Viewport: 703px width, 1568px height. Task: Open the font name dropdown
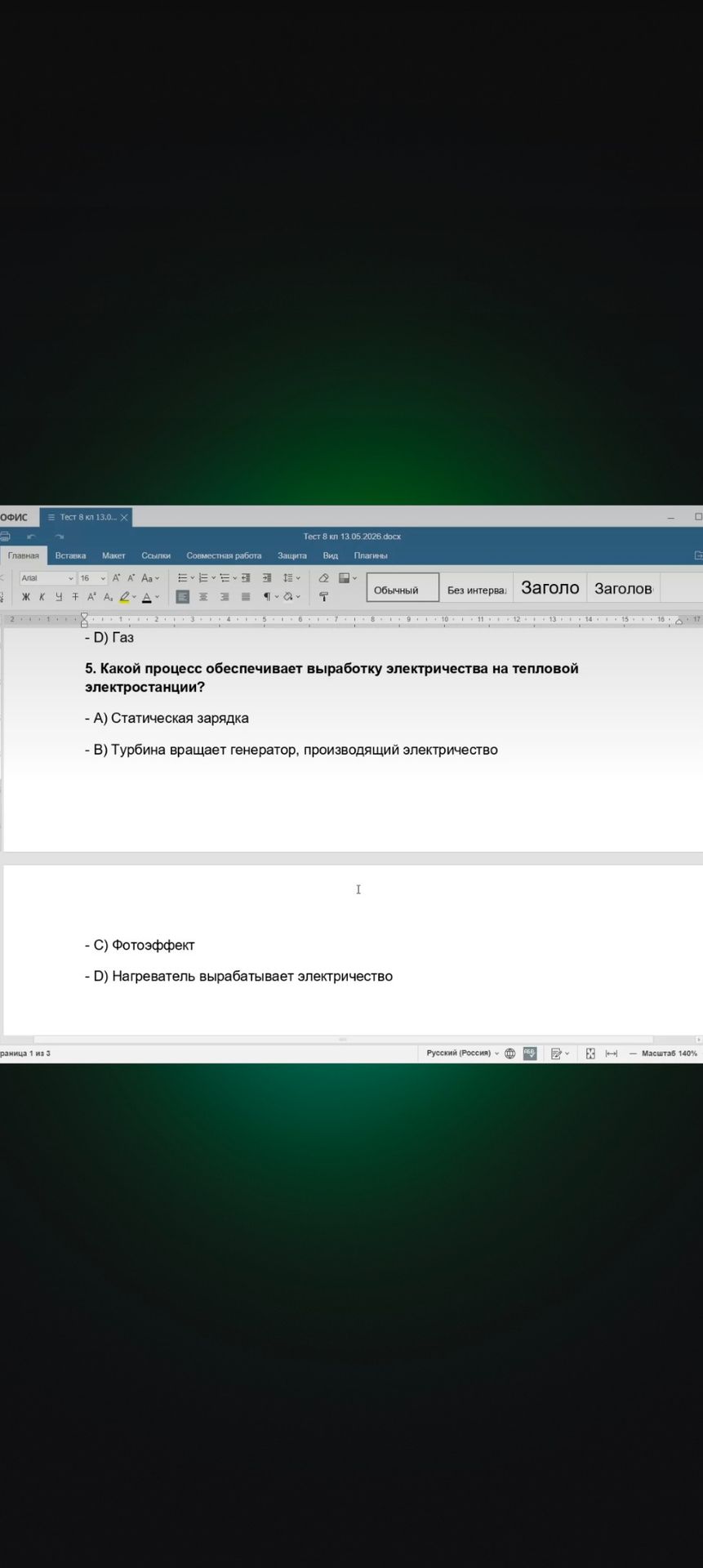tap(70, 578)
